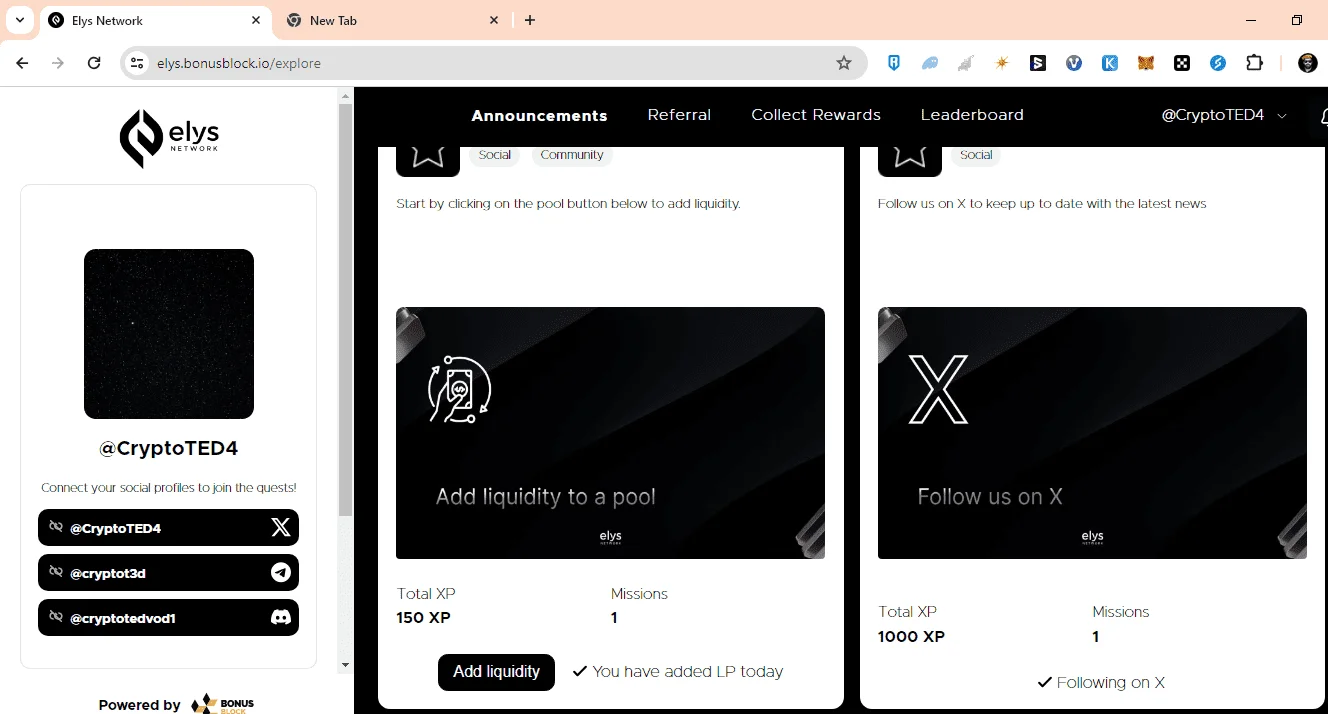Click the sidebar scrollbar up arrow
This screenshot has height=714, width=1328.
point(345,96)
